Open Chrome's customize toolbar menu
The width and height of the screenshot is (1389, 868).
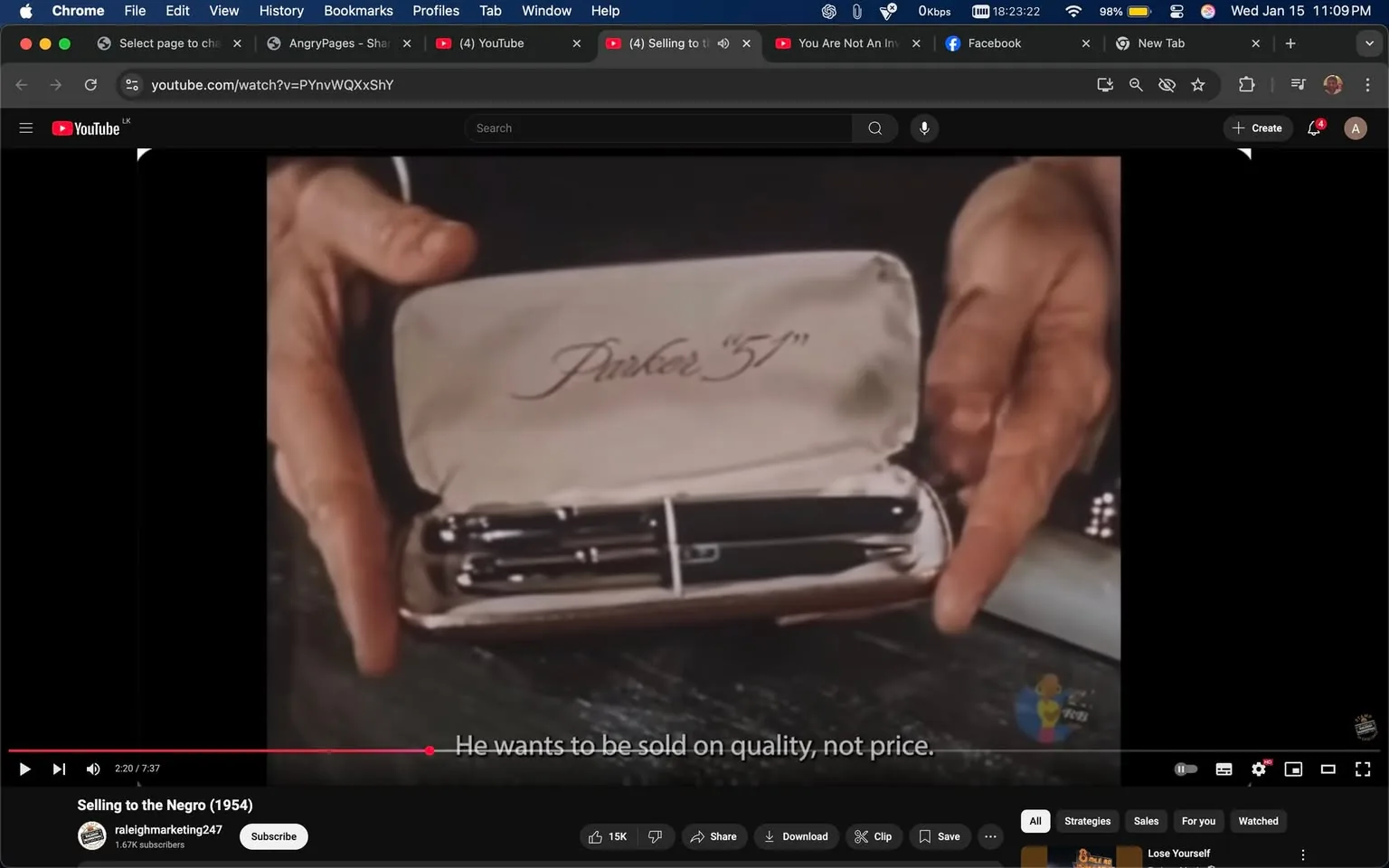[x=1368, y=84]
